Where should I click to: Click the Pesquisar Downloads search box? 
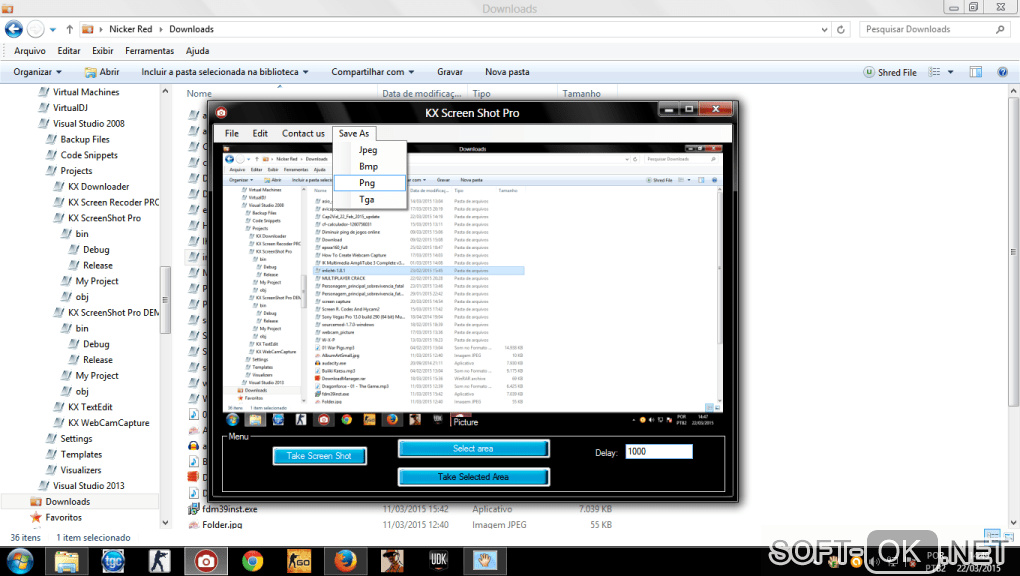(934, 29)
